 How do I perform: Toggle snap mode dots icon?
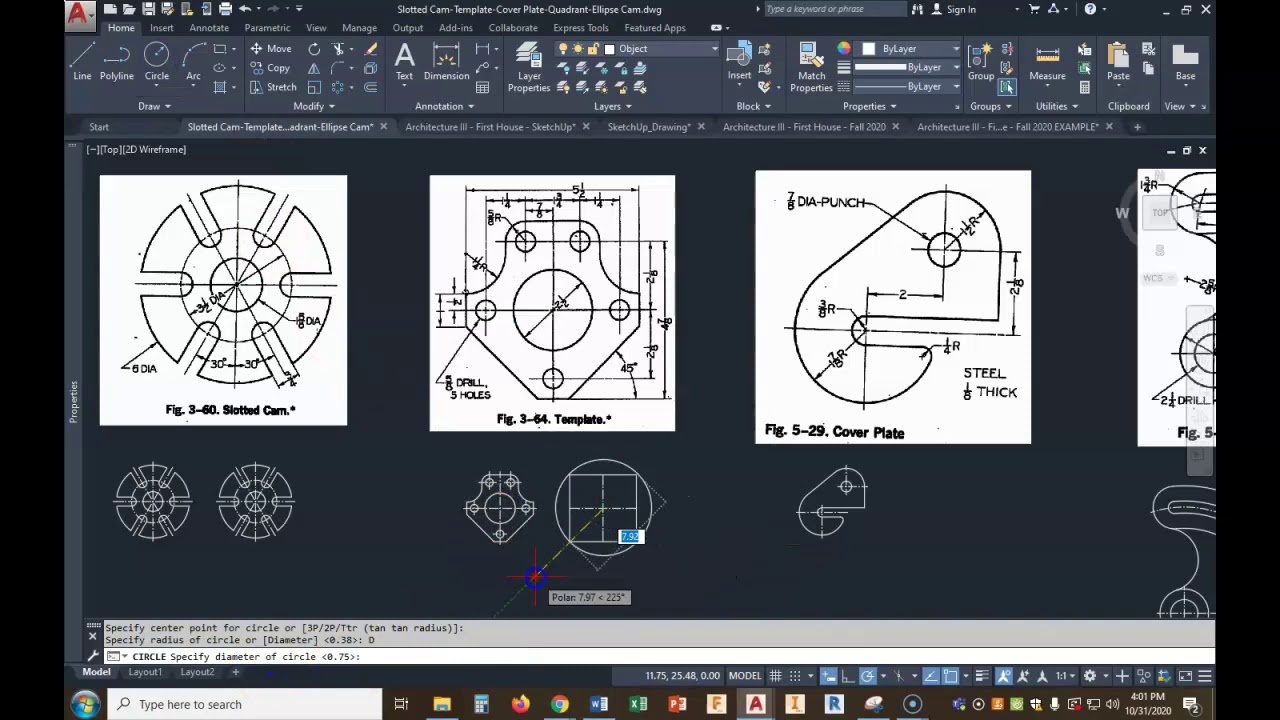point(795,676)
